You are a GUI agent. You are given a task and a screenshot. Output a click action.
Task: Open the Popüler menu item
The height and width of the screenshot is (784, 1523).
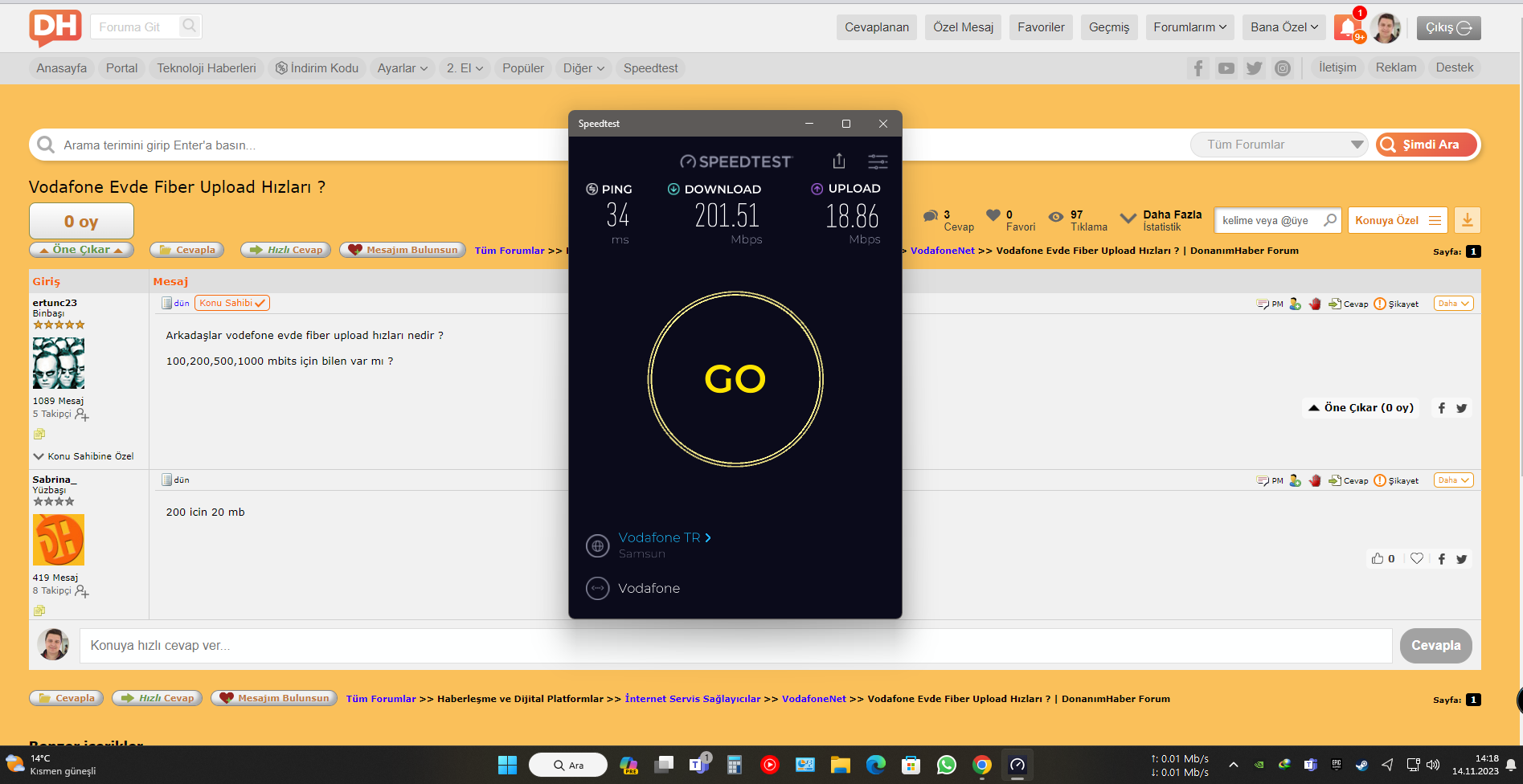[523, 68]
